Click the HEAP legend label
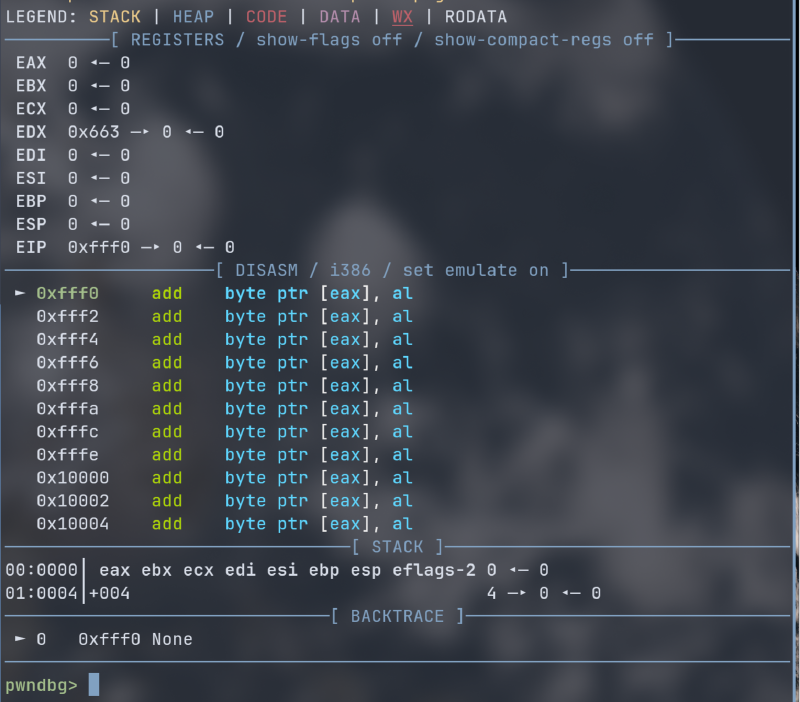The height and width of the screenshot is (702, 800). (x=193, y=17)
